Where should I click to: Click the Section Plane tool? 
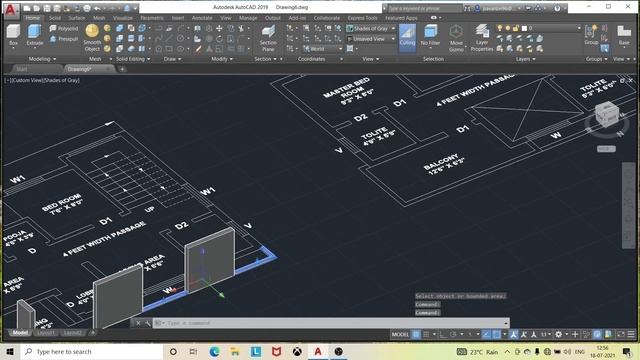click(x=268, y=38)
